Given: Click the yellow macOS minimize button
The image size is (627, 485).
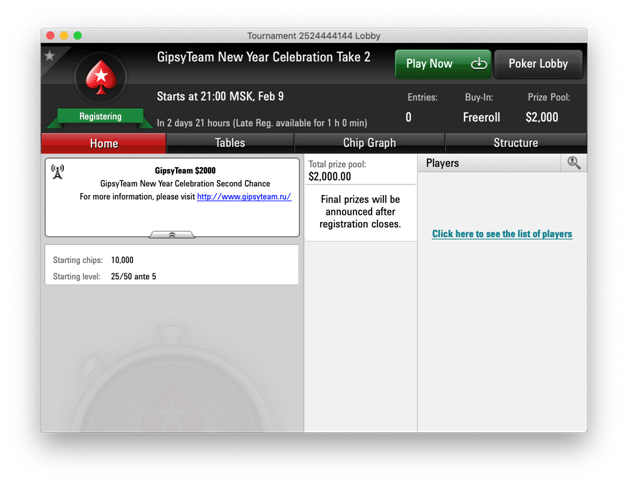Looking at the screenshot, I should (x=64, y=36).
